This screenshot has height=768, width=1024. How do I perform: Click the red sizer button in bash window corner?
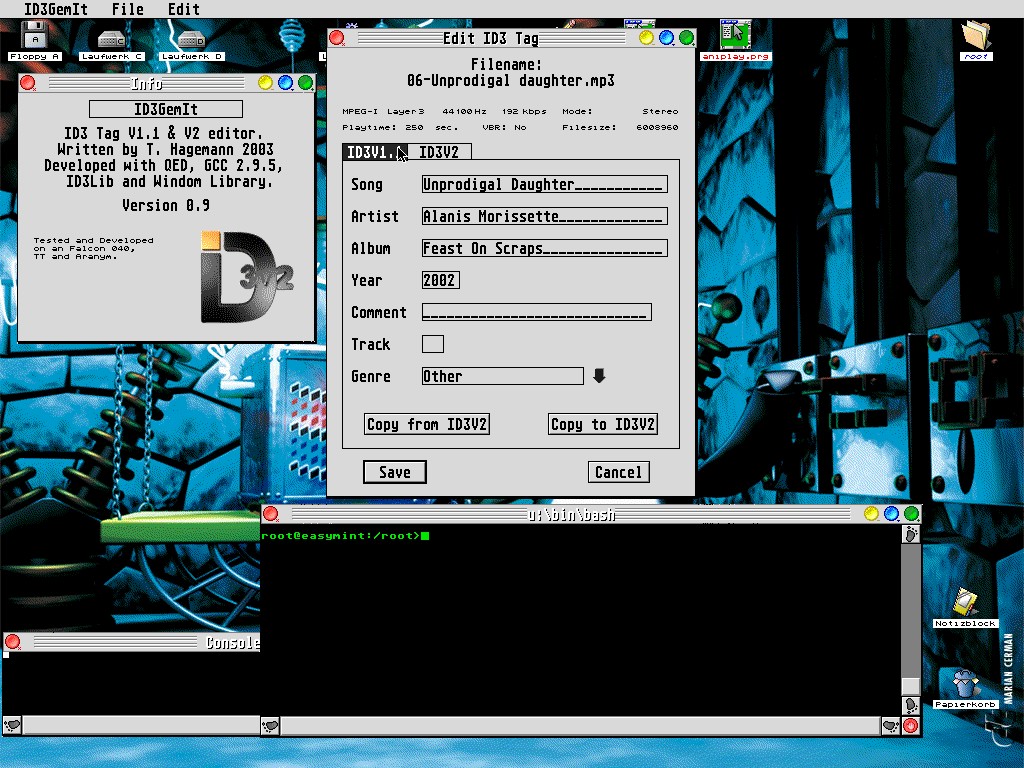tap(910, 726)
